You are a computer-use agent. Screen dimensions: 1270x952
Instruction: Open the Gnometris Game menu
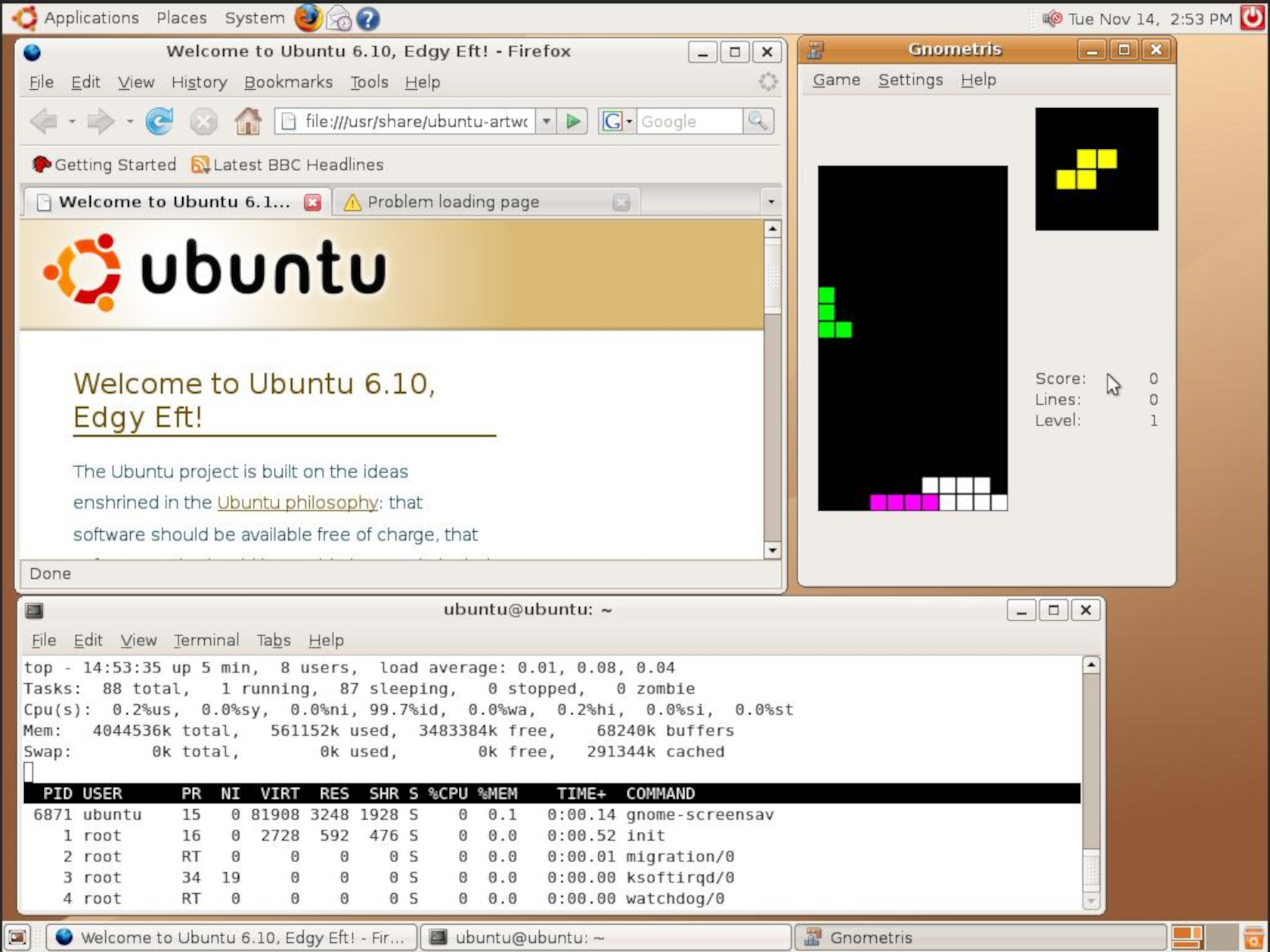[836, 80]
